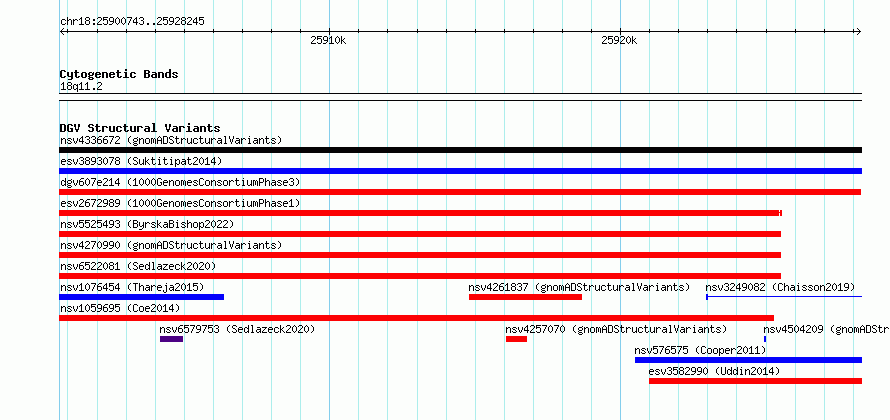Open esv2672989 (1000GenomesConsortiumPhase1) label
This screenshot has height=420, width=890.
[x=180, y=203]
